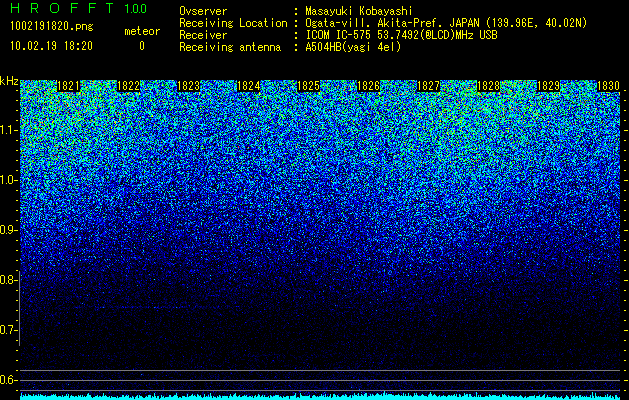
Task: Click the 0.7 frequency axis label
Action: 7,330
